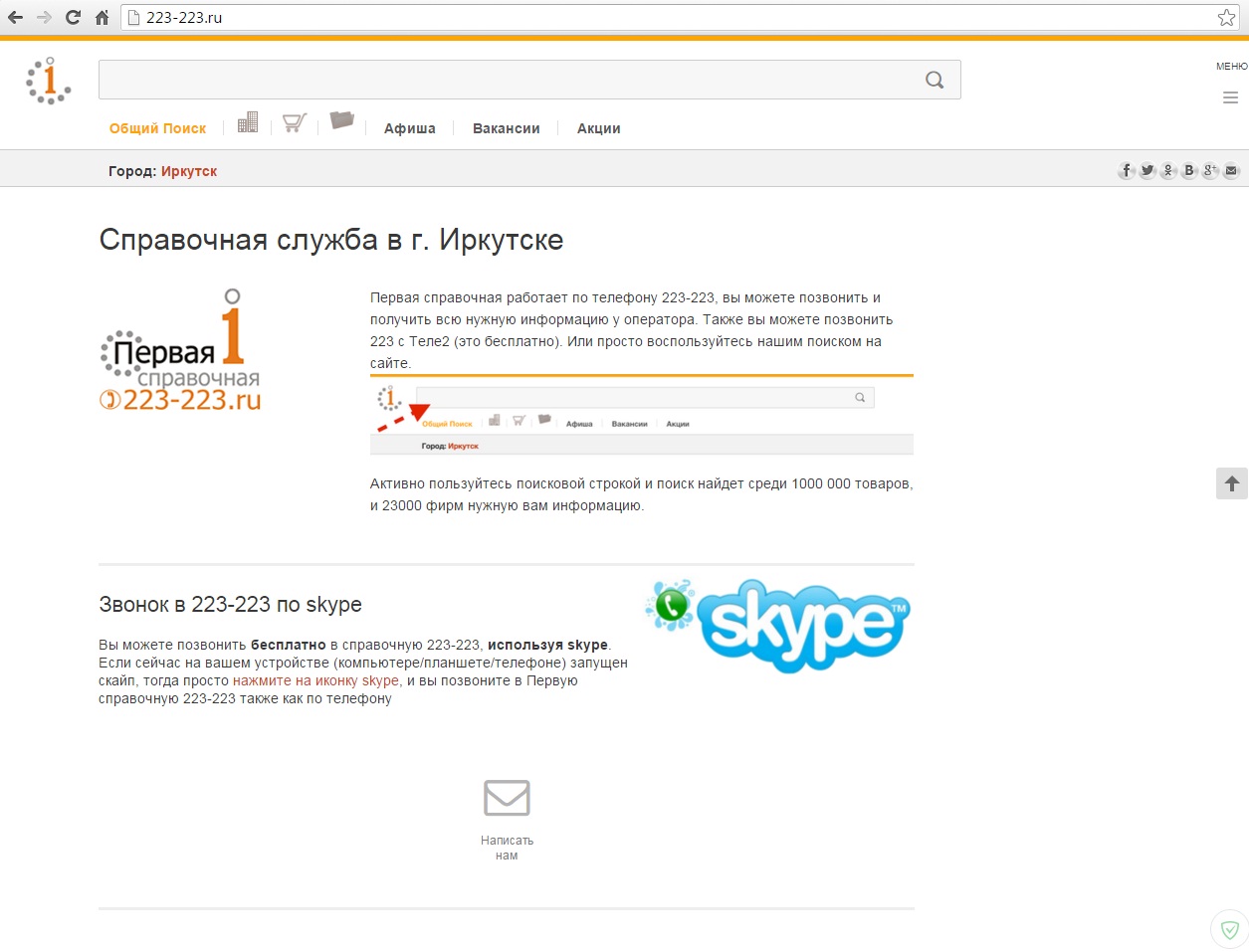Image resolution: width=1249 pixels, height=952 pixels.
Task: Share by email envelope icon in header
Action: point(1231,170)
